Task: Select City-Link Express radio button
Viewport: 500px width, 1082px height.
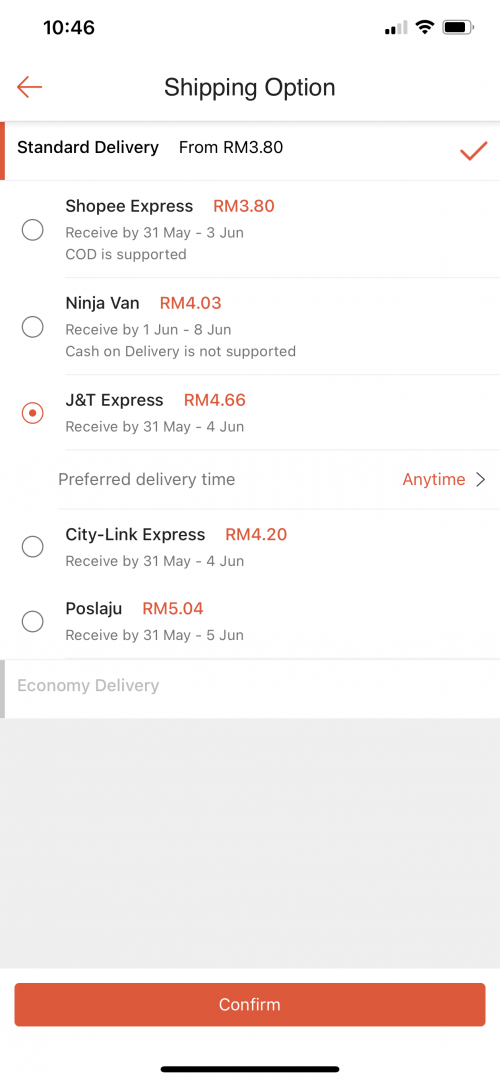Action: point(32,547)
